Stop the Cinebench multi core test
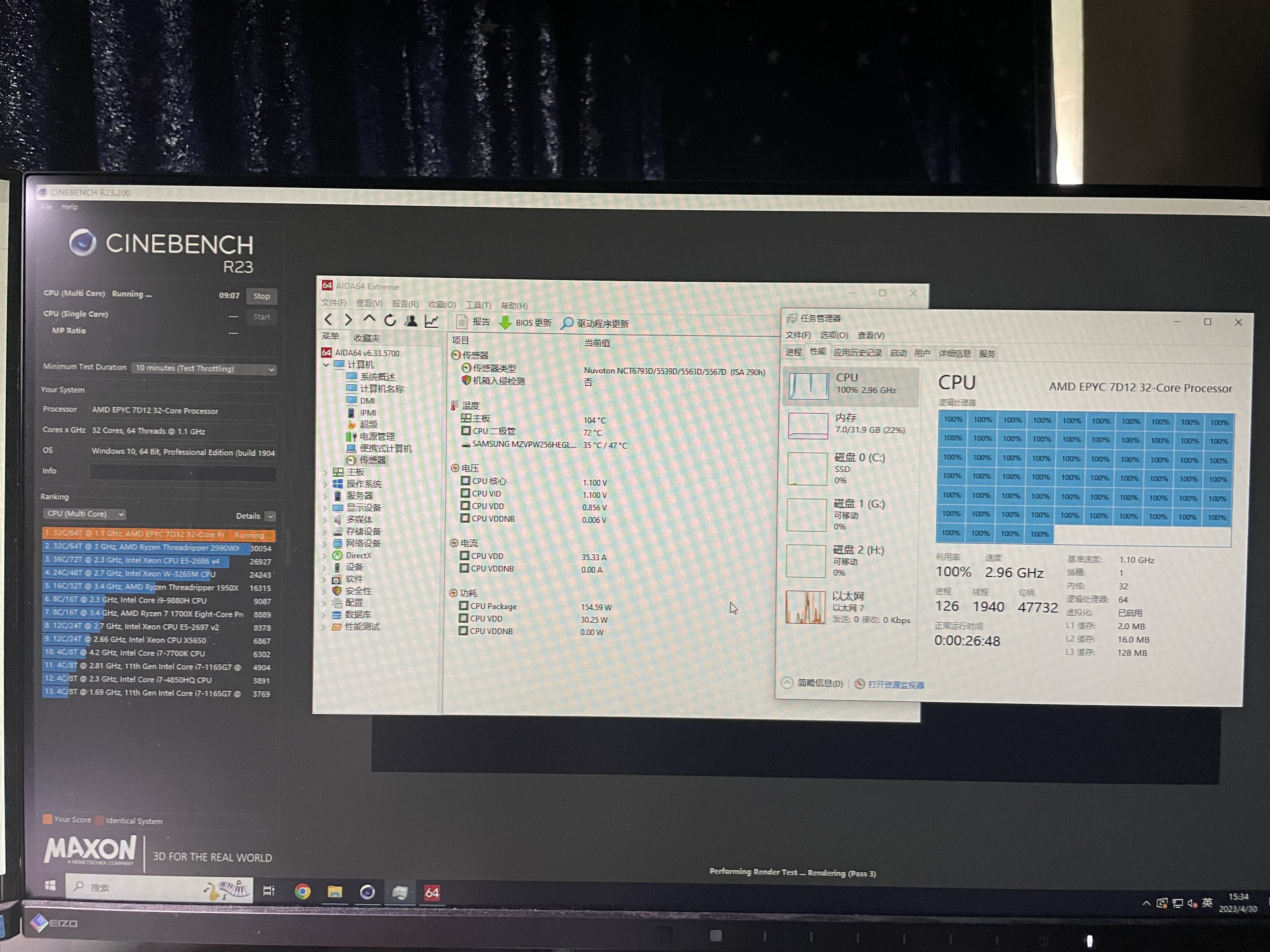 coord(261,296)
